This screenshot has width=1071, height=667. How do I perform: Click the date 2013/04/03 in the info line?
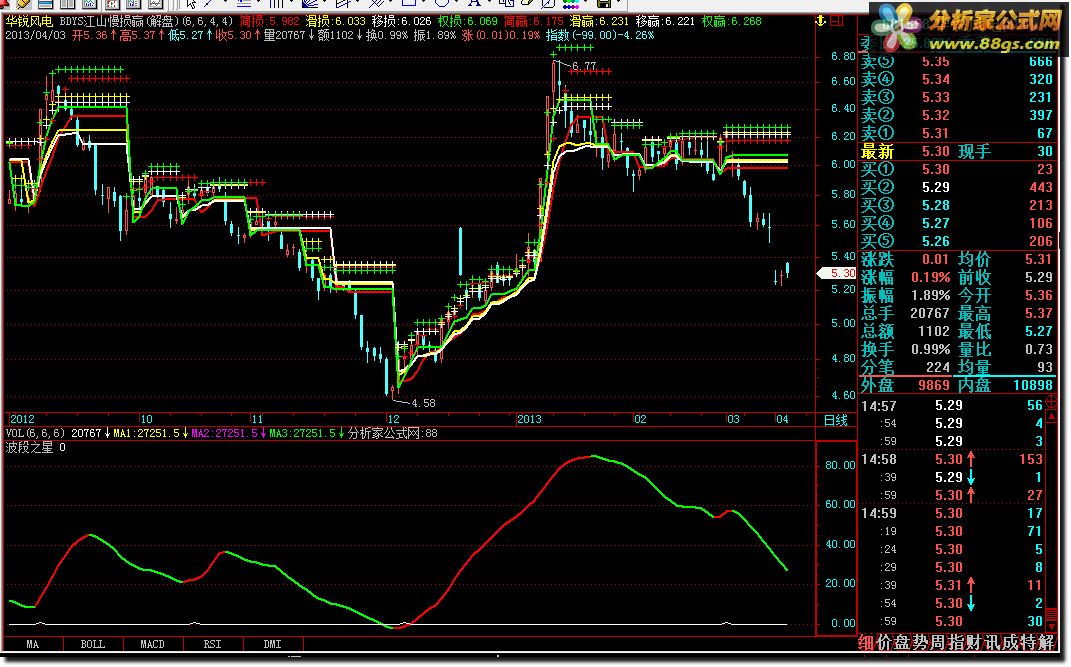(x=36, y=35)
